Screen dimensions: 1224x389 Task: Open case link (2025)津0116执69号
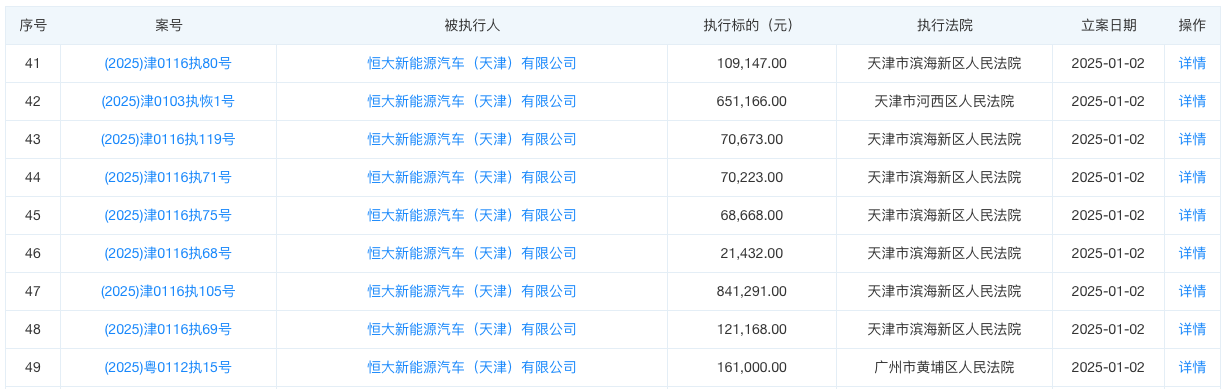(x=168, y=329)
